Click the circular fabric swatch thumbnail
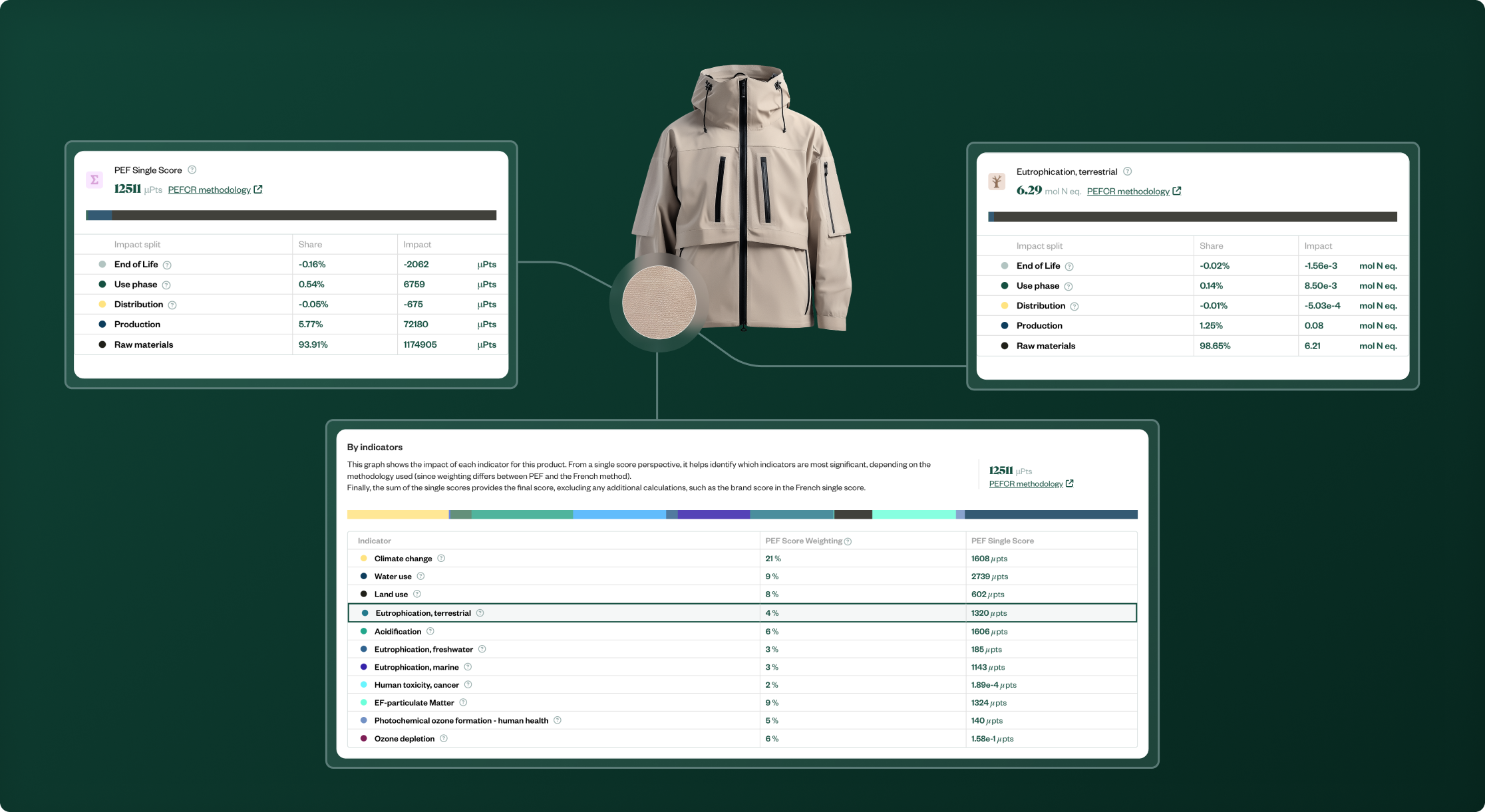The image size is (1485, 812). pos(659,303)
